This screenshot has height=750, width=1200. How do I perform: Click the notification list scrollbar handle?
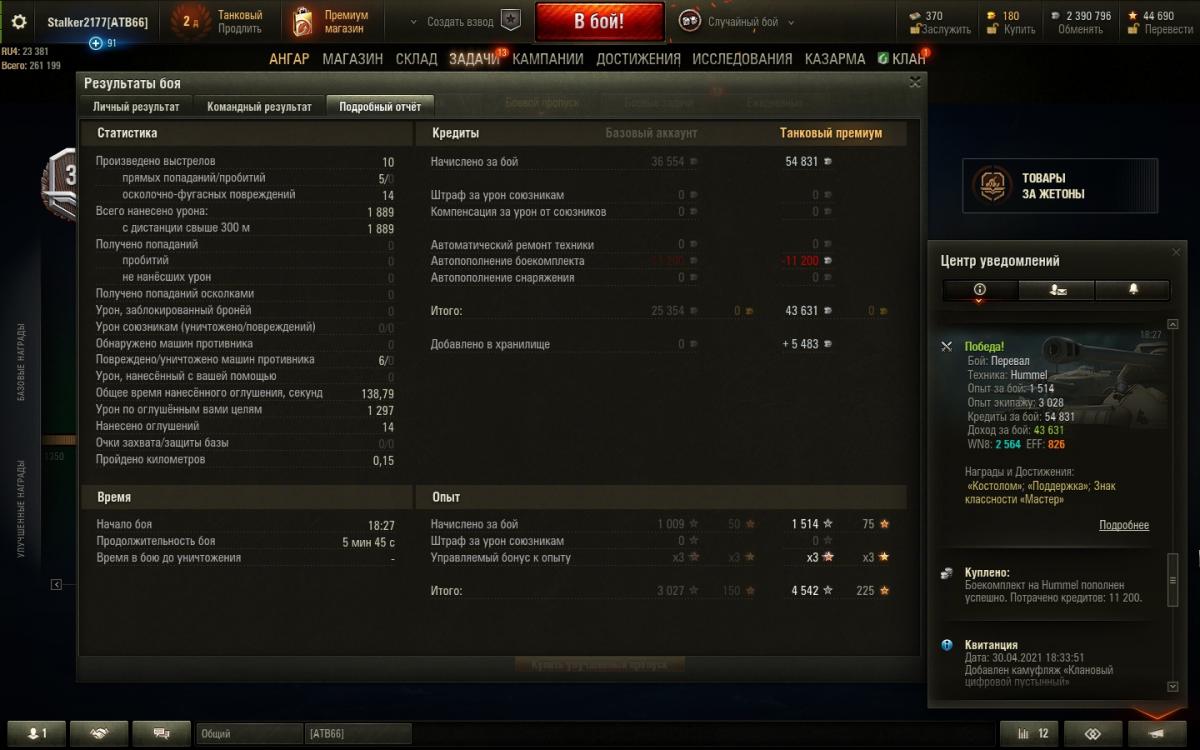point(1173,570)
